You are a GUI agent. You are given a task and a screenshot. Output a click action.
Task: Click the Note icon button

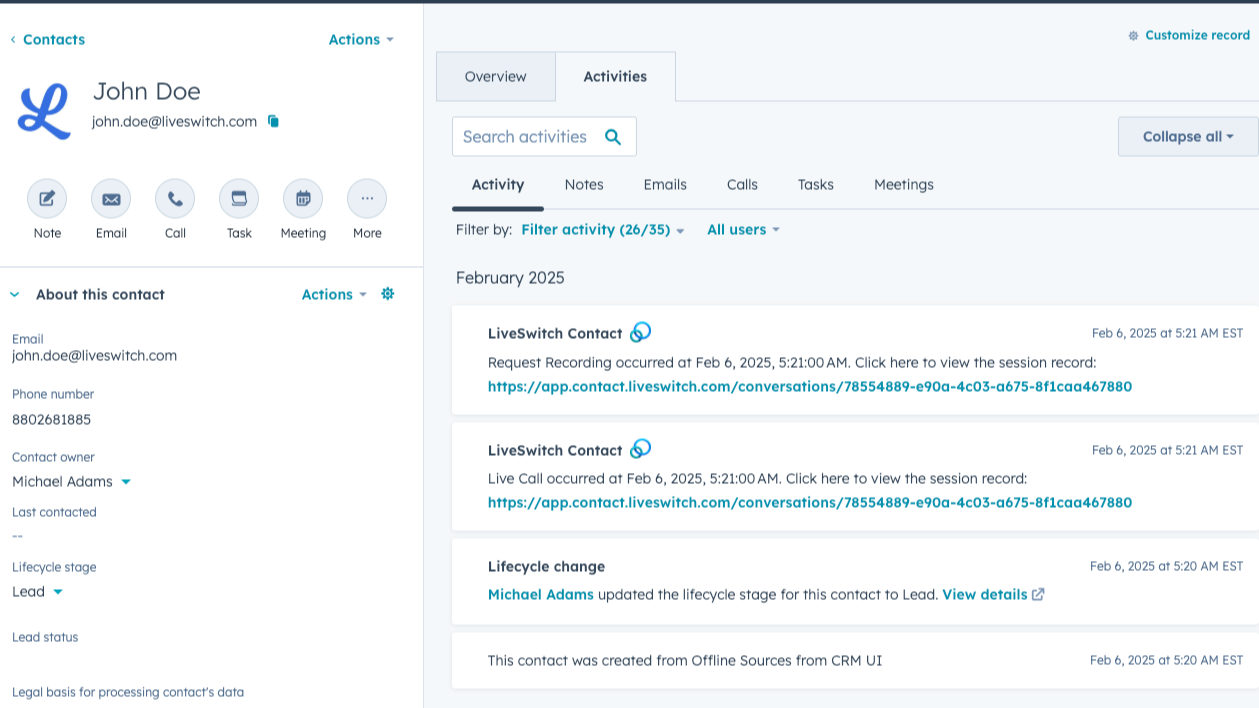click(47, 199)
